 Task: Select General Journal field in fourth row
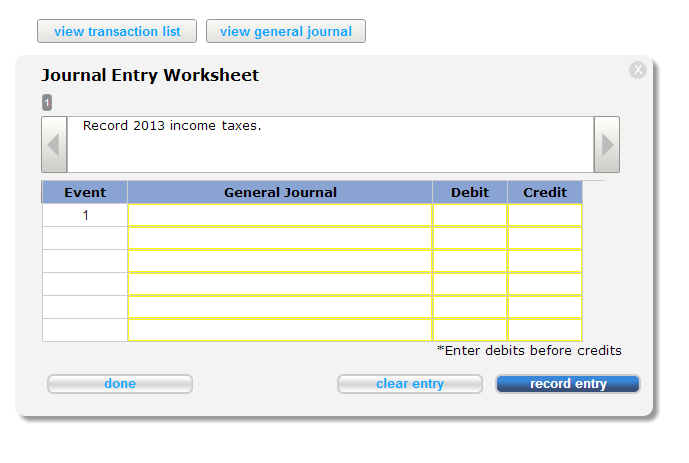(280, 284)
